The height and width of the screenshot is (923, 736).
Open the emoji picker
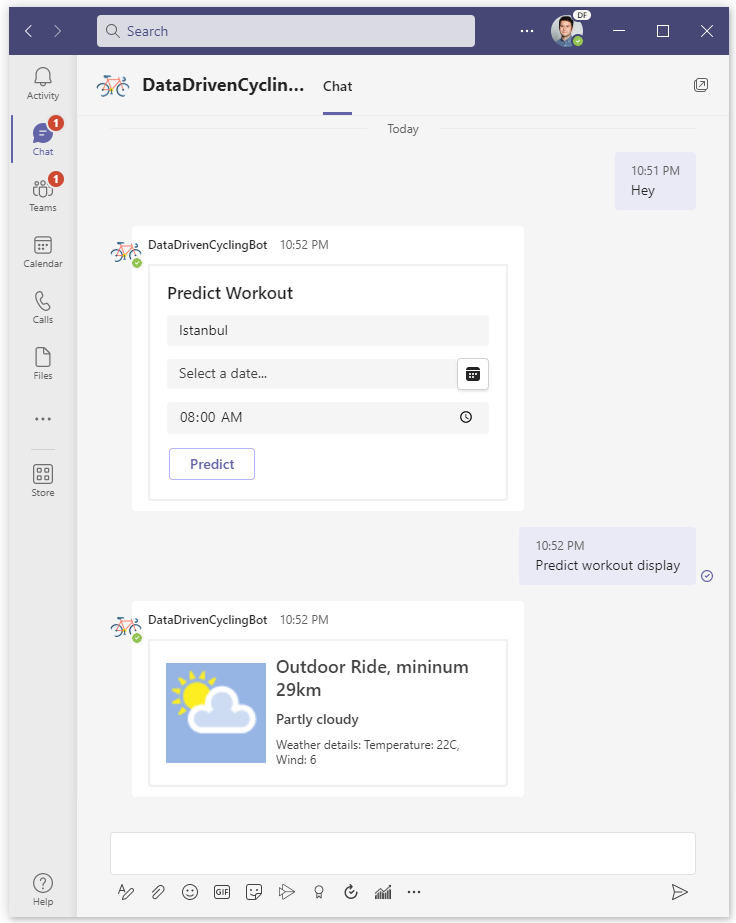coord(190,892)
